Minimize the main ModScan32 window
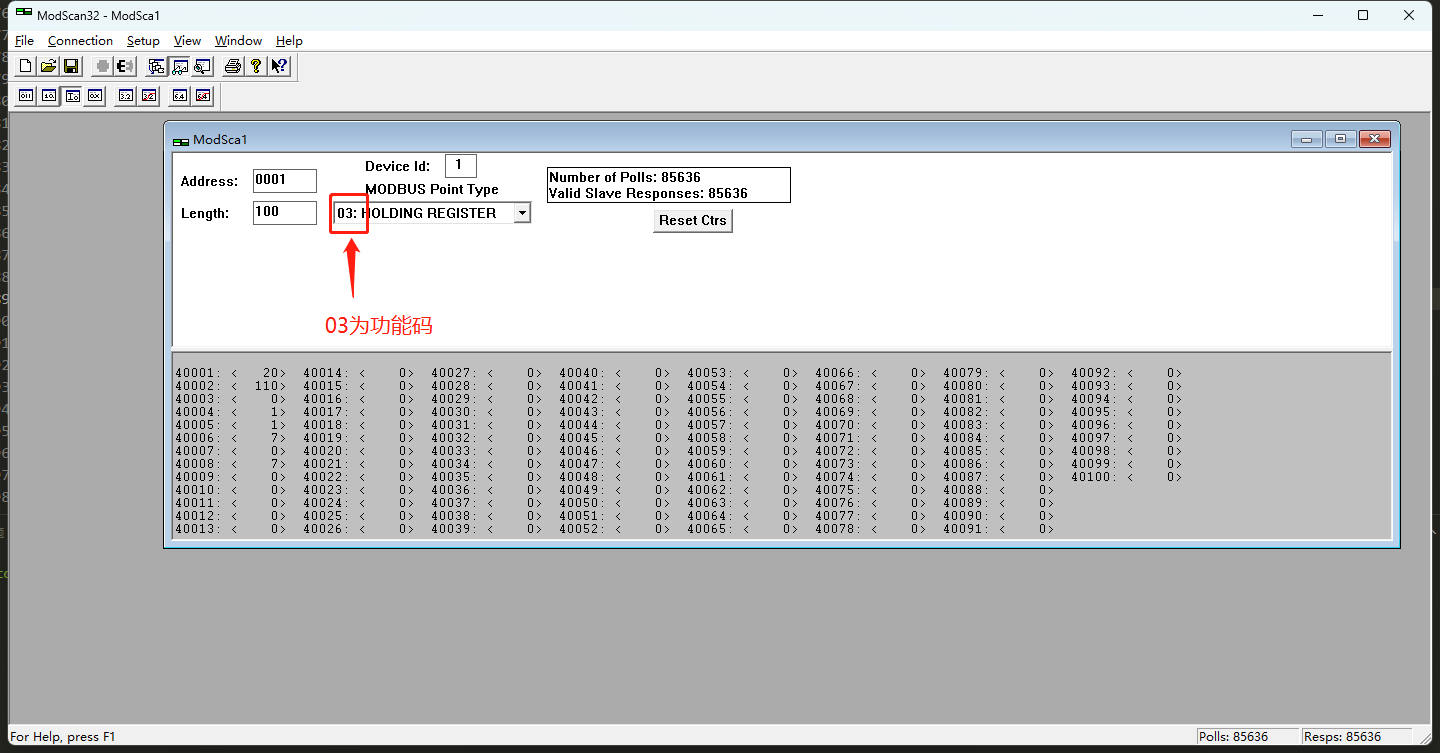The image size is (1440, 753). 1317,15
